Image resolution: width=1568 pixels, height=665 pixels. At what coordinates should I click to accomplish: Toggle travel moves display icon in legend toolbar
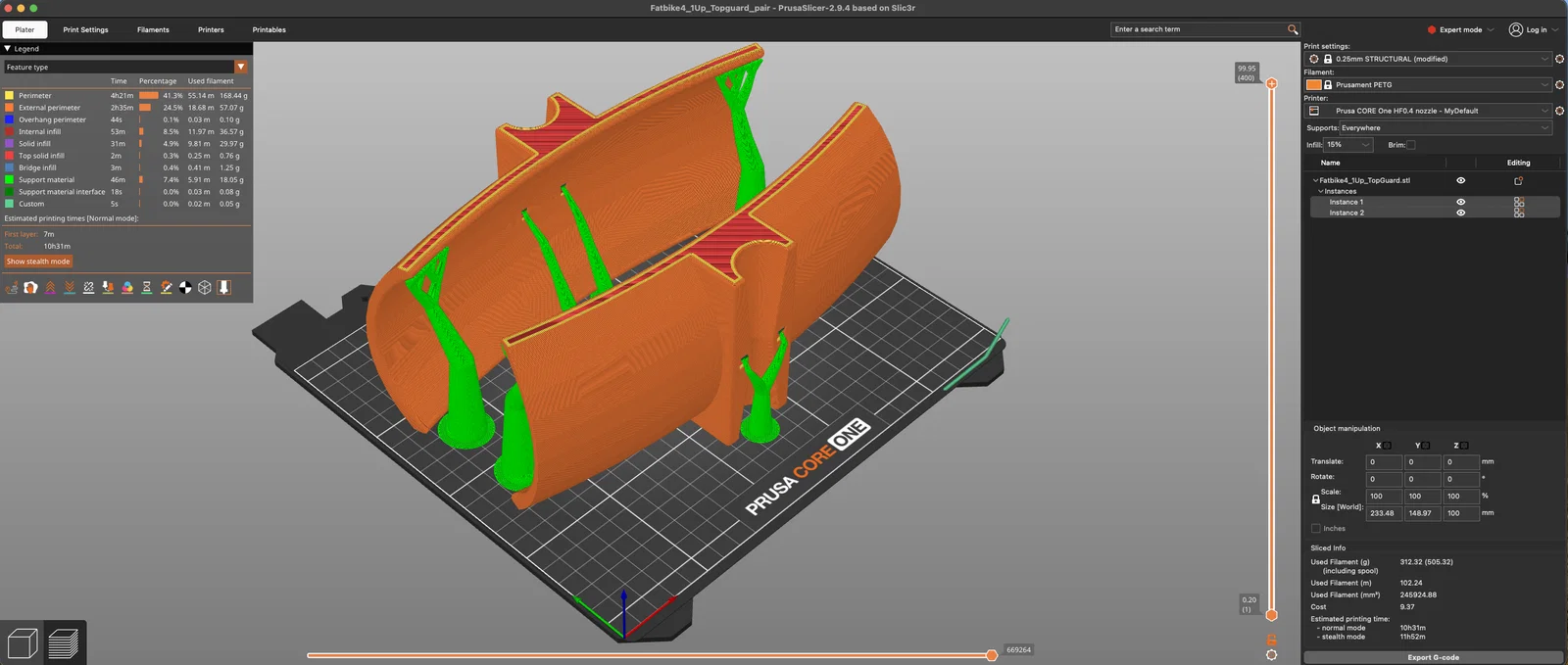pyautogui.click(x=12, y=288)
